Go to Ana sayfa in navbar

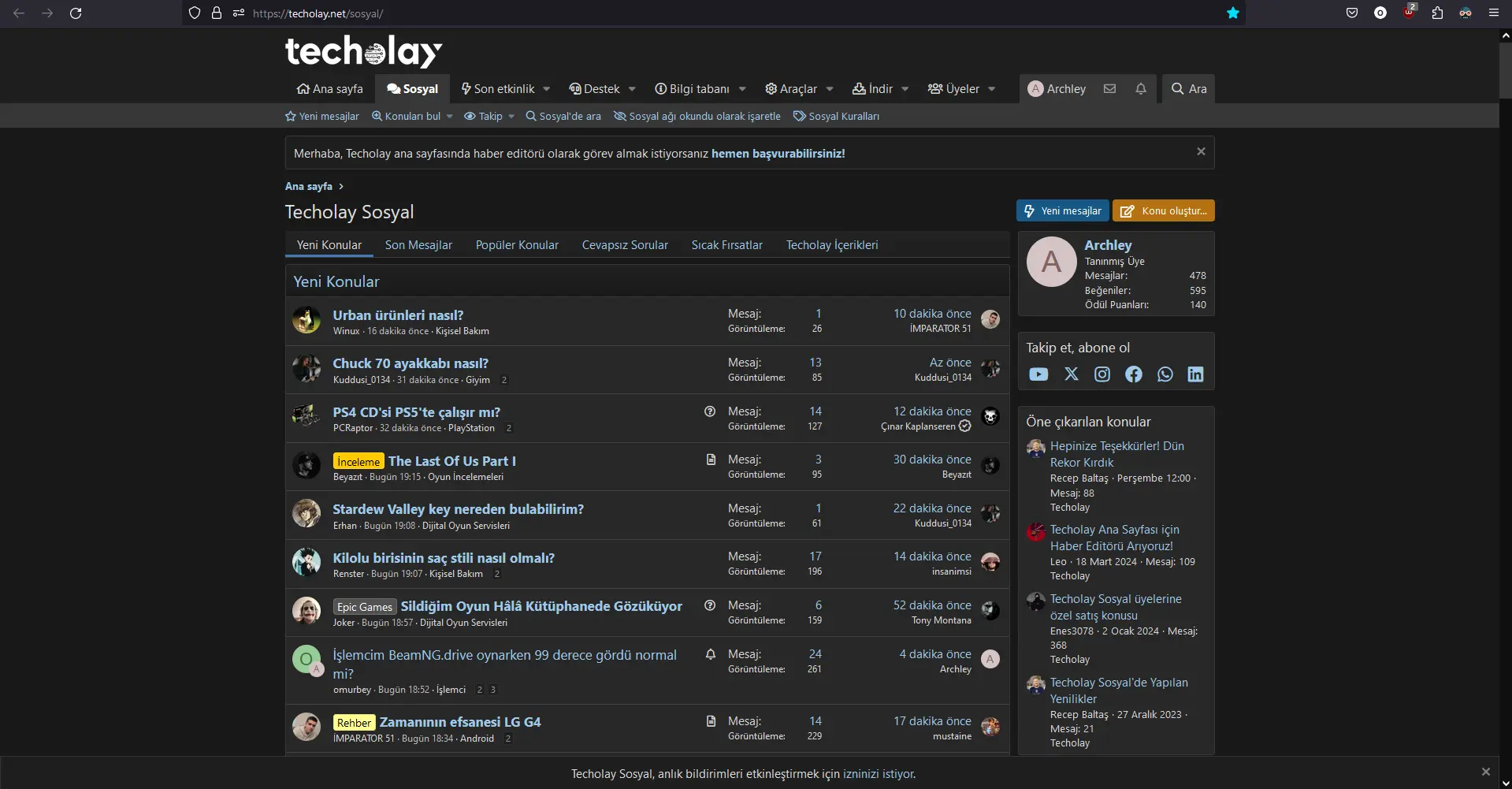pyautogui.click(x=329, y=89)
